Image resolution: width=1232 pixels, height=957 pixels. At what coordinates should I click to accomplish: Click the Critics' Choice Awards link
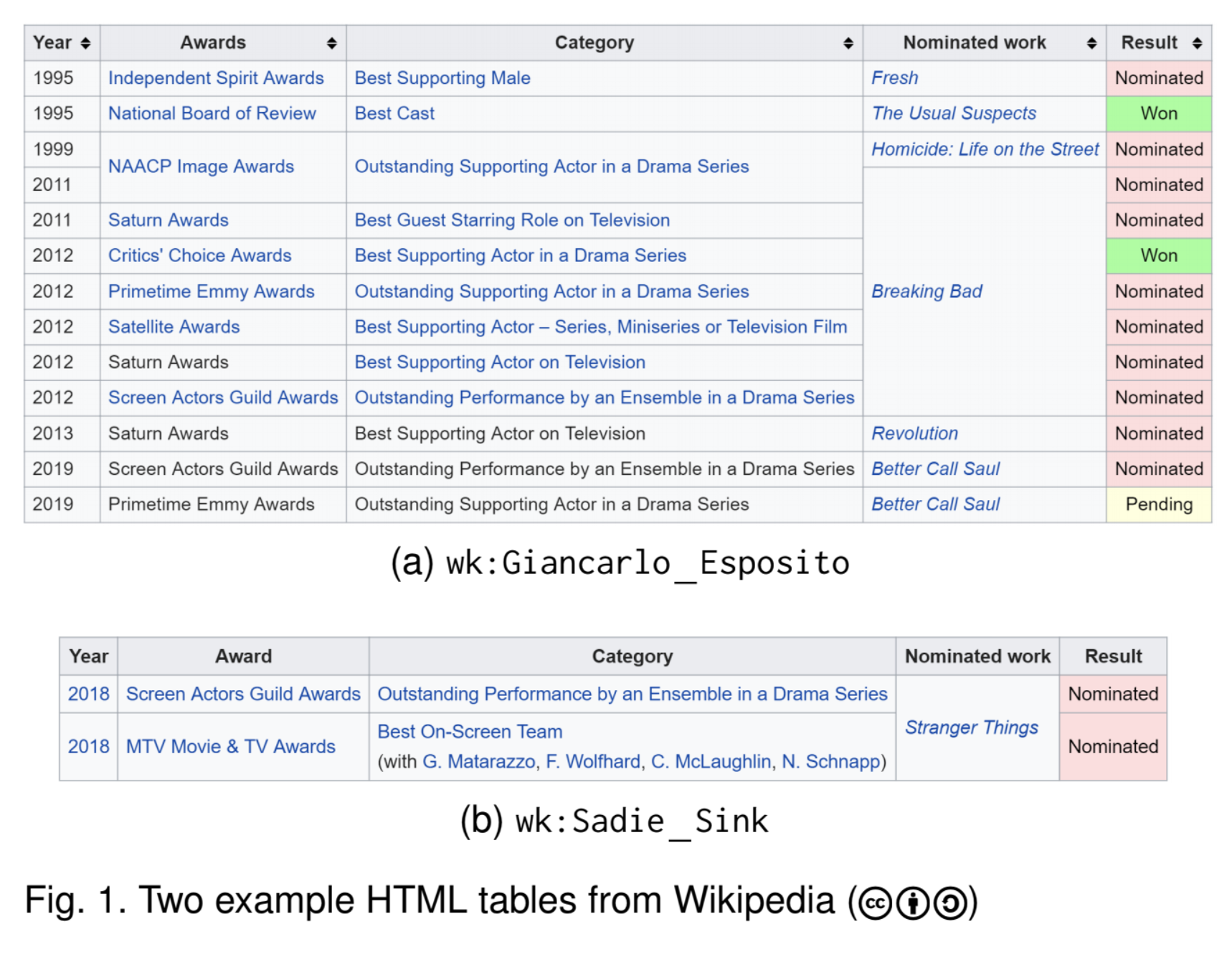point(199,255)
